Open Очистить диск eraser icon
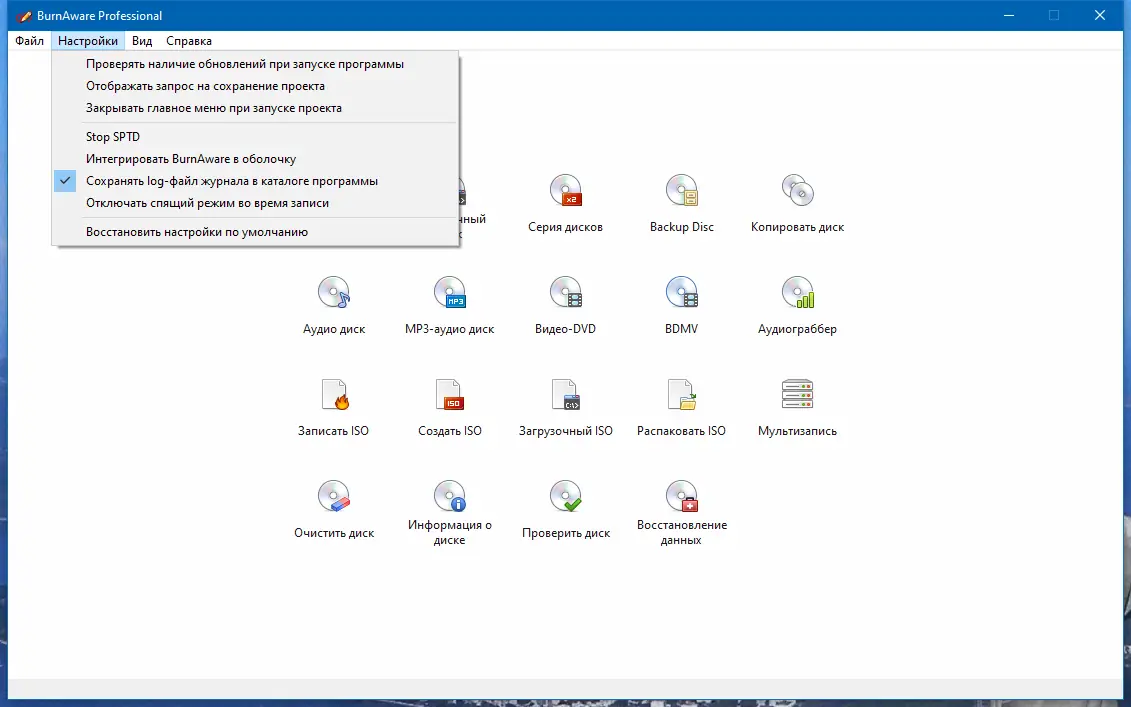This screenshot has width=1131, height=707. (x=334, y=496)
